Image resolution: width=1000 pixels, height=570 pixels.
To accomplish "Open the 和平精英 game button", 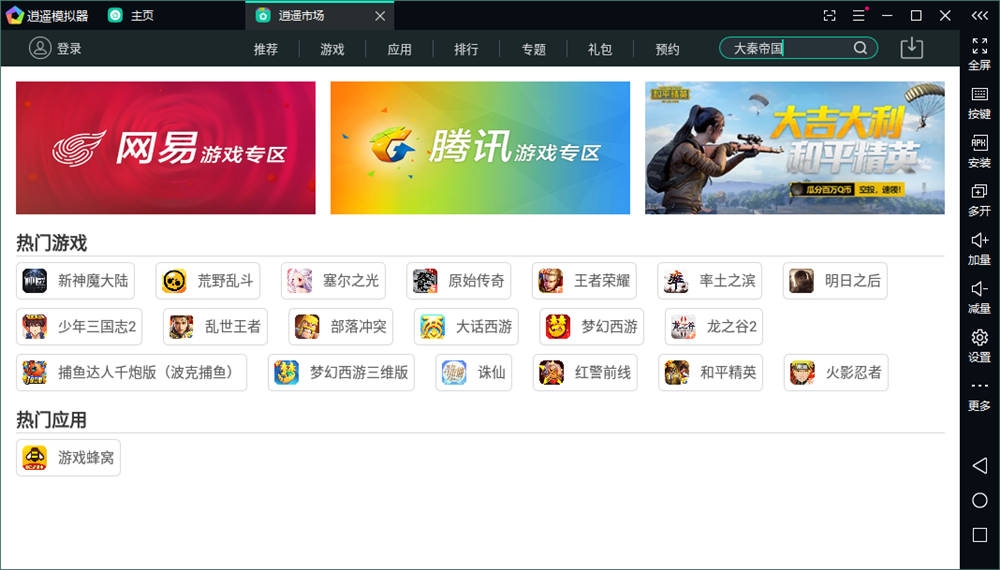I will click(710, 372).
